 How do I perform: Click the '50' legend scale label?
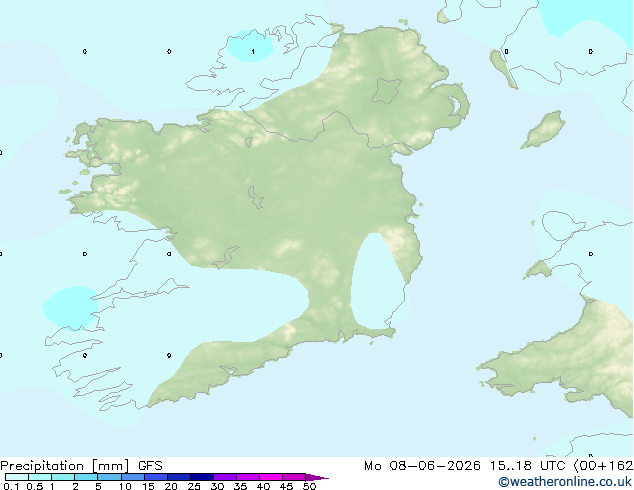coord(309,486)
